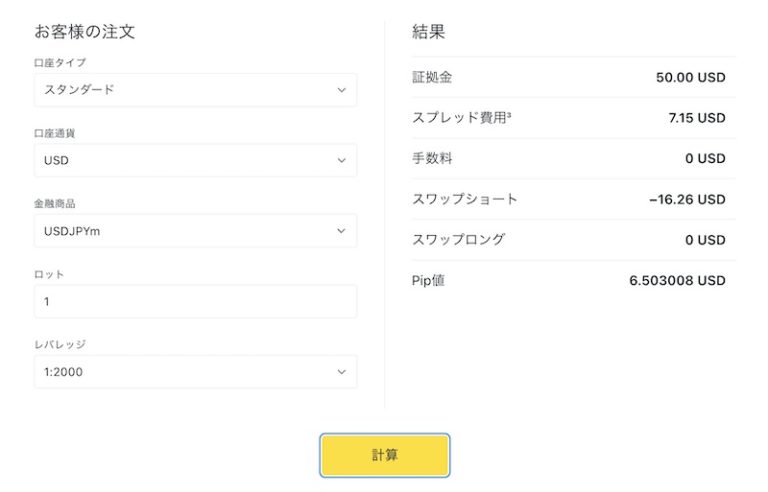This screenshot has height=492, width=768.
Task: Focus the ロット input field
Action: [x=195, y=301]
